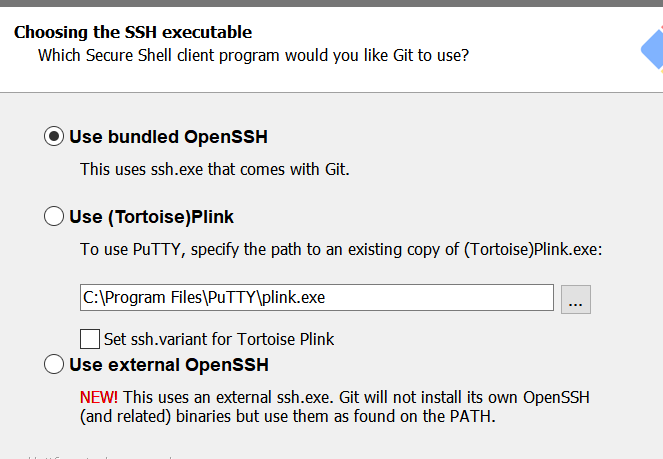Click the 'Set ssh.variant for Tortoise Plink' label text
Image resolution: width=663 pixels, height=459 pixels.
coord(219,339)
